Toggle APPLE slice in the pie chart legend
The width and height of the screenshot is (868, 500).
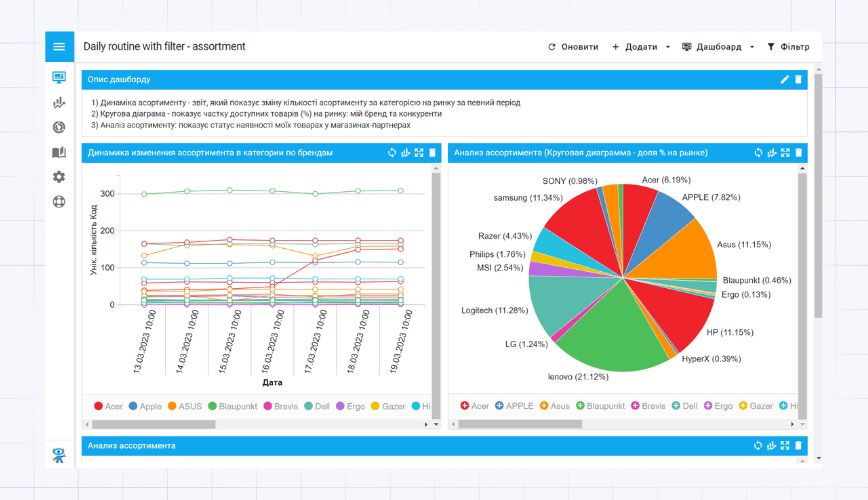point(512,406)
